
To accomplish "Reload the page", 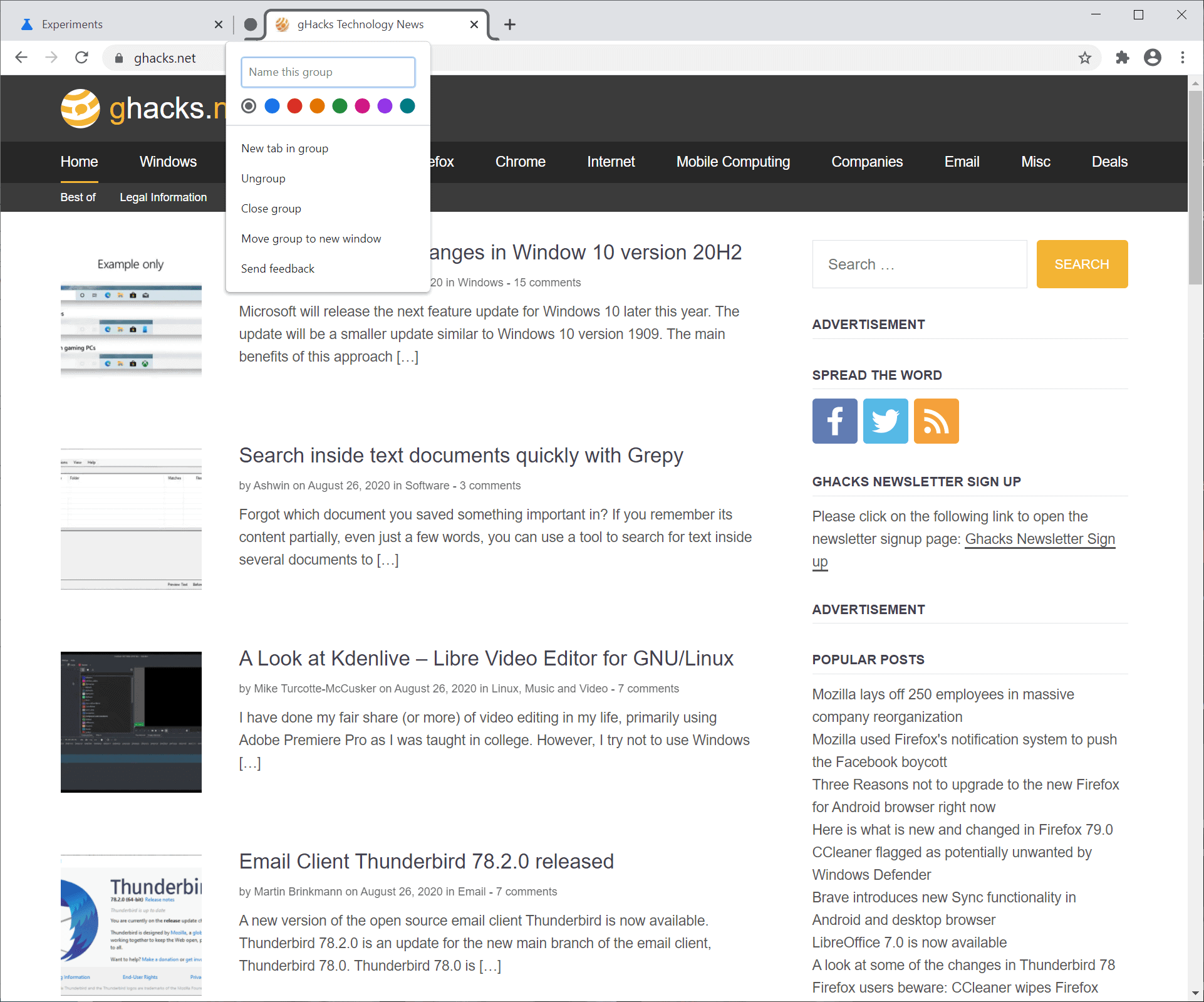I will coord(81,58).
